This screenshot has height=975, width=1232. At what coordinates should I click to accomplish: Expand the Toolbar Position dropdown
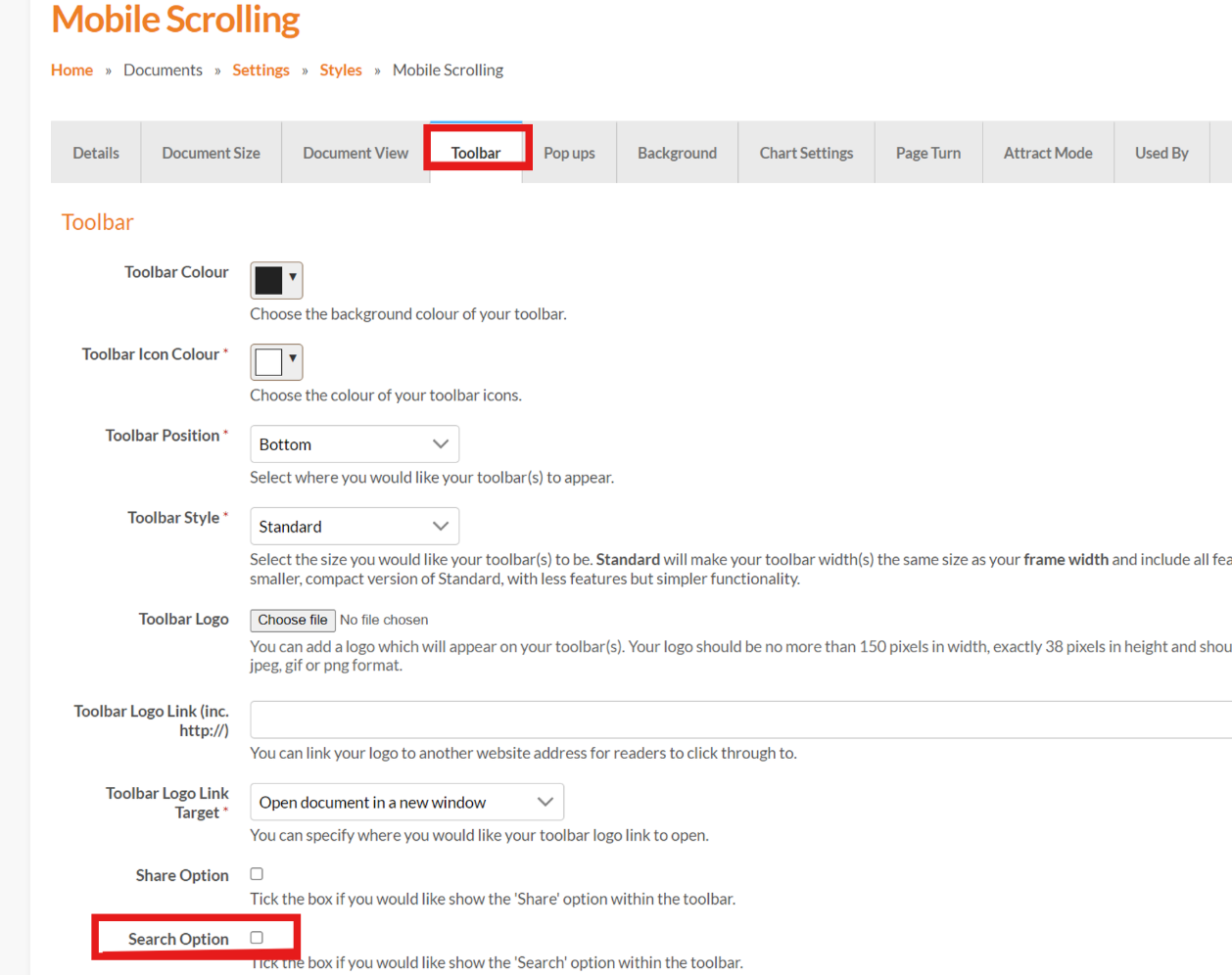click(x=354, y=444)
